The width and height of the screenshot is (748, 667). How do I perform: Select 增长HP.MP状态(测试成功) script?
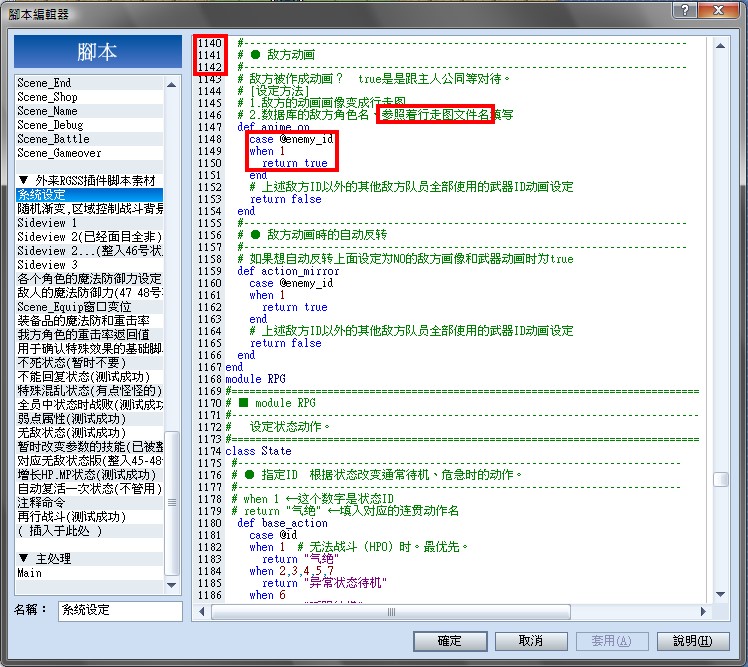pos(89,475)
